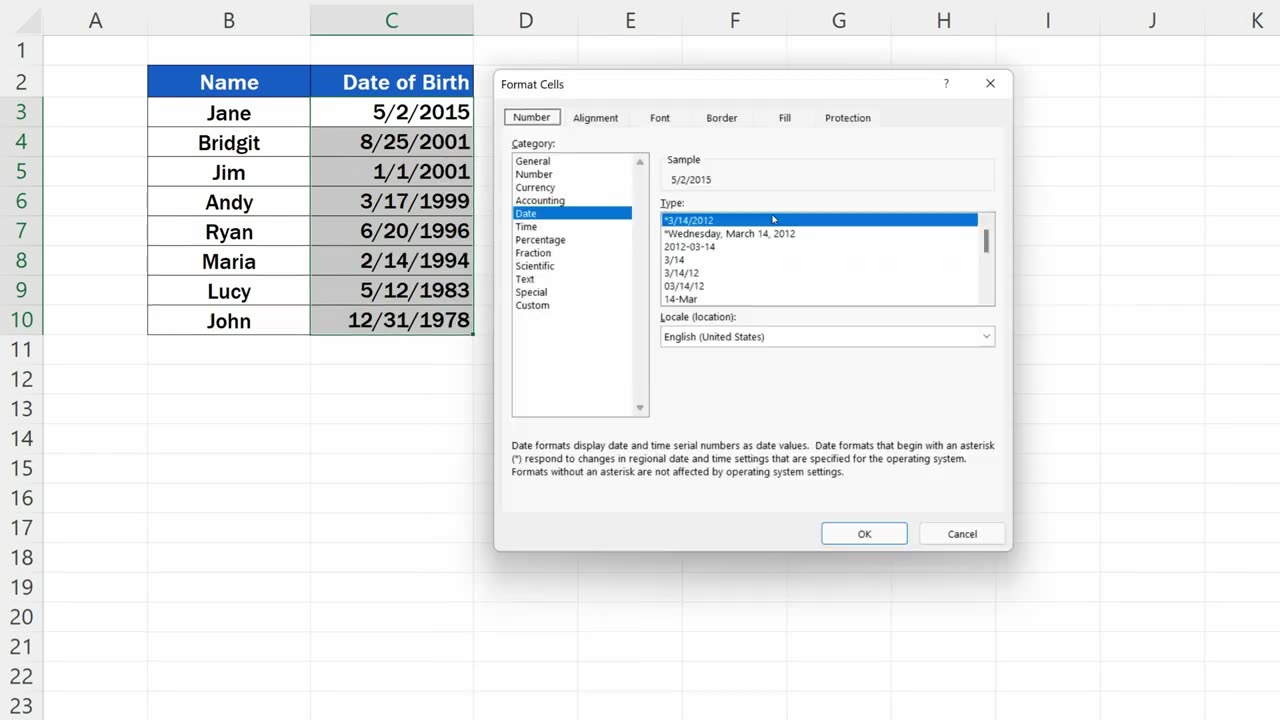Click the date cell 6/20/1996
This screenshot has width=1280, height=720.
(392, 231)
